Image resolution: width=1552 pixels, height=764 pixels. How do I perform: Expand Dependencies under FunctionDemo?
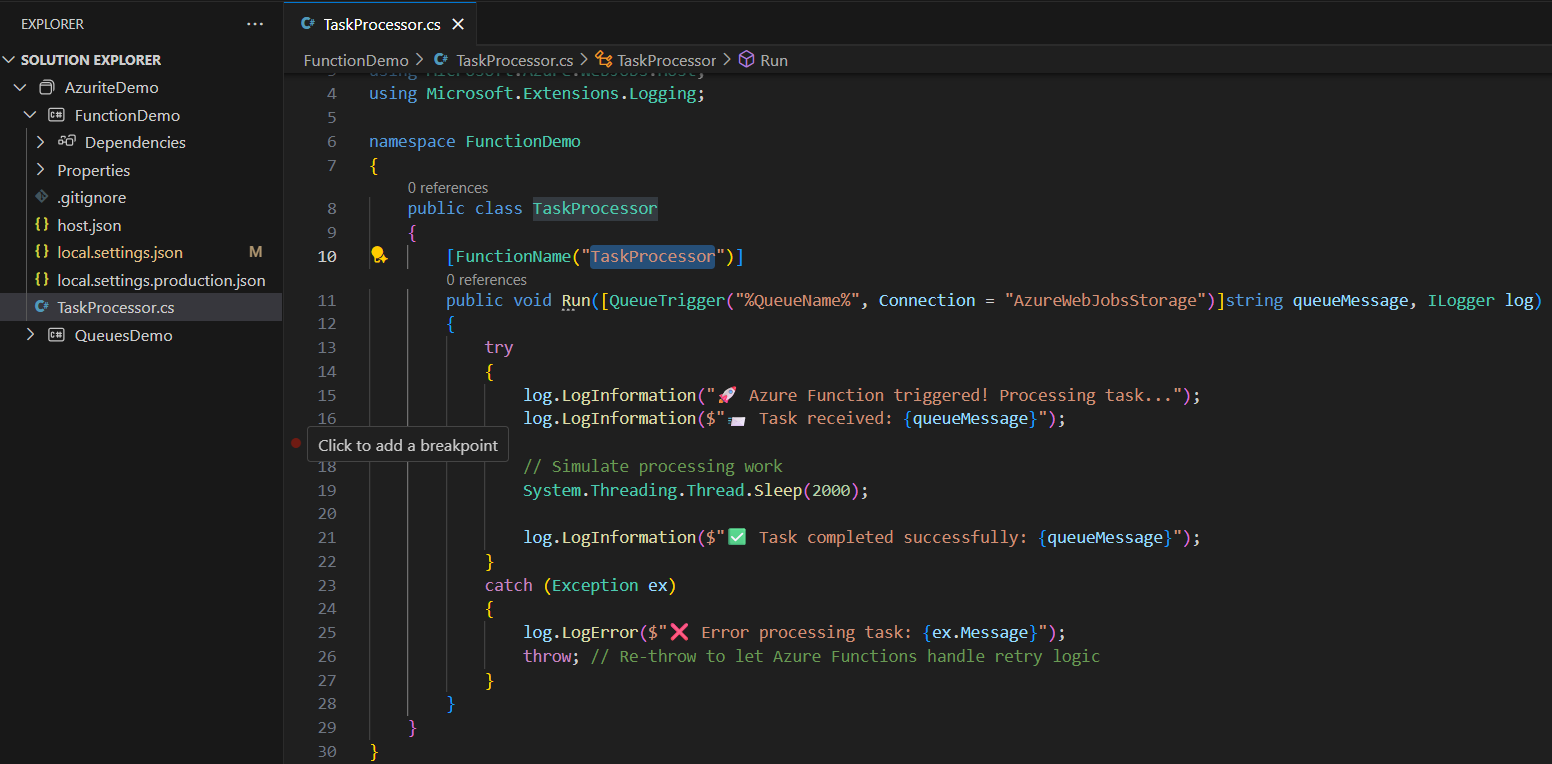point(42,142)
